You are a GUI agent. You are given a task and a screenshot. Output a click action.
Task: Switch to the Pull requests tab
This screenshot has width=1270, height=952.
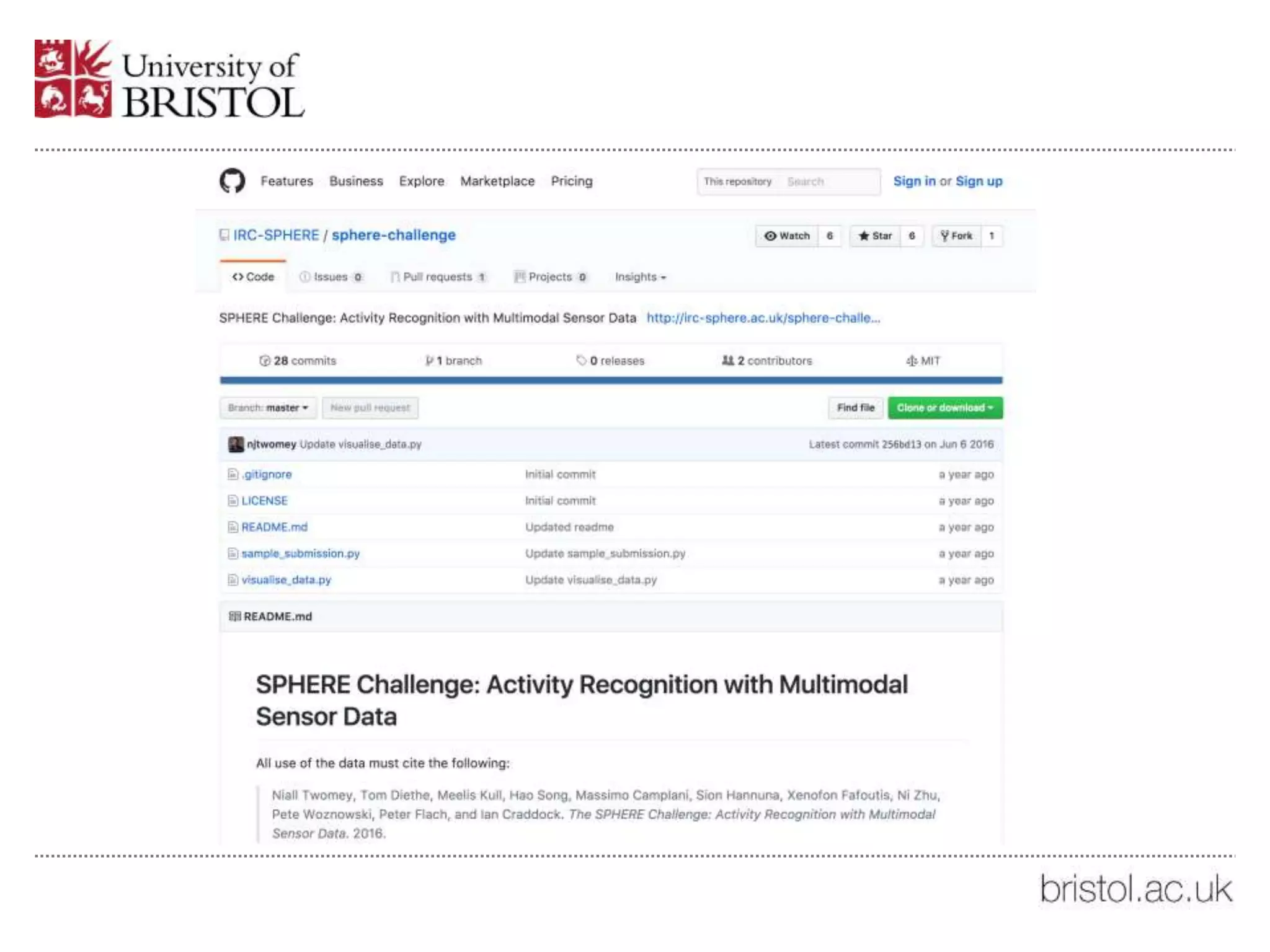pyautogui.click(x=438, y=277)
